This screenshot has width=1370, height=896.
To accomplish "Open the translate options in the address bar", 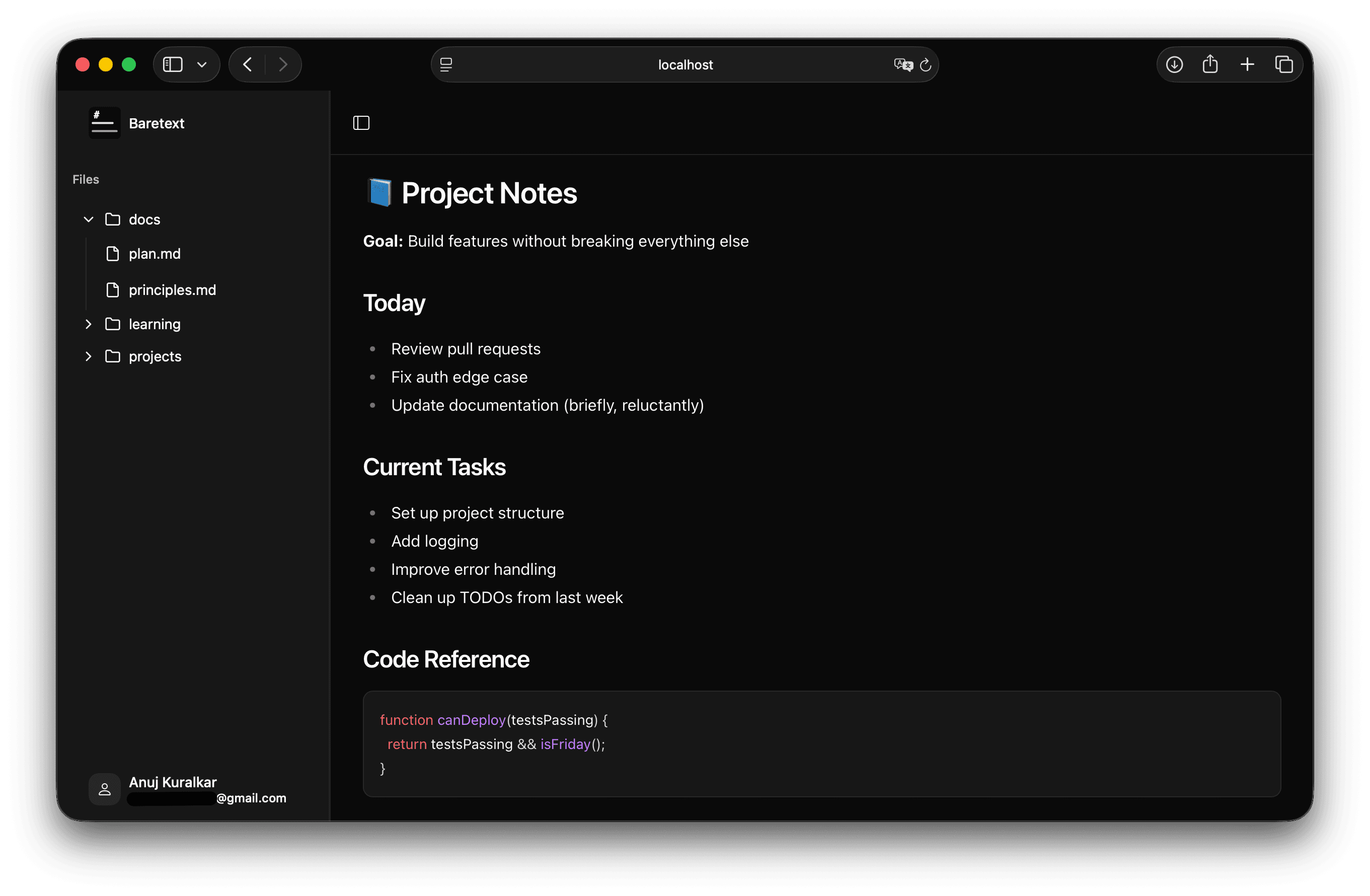I will (x=903, y=64).
